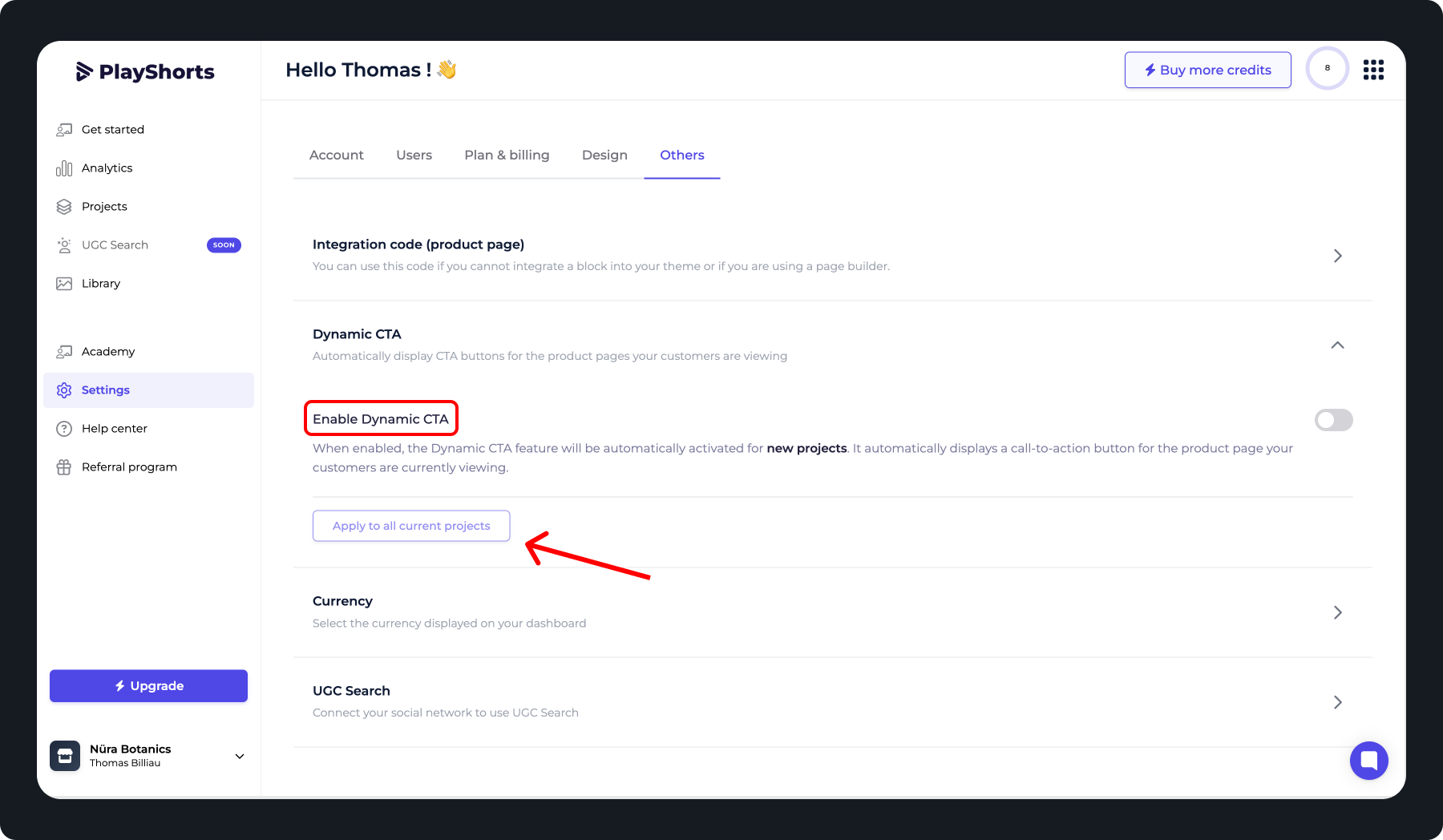Click 'Connect your social network to use UGC Search'
The image size is (1443, 840).
point(446,713)
